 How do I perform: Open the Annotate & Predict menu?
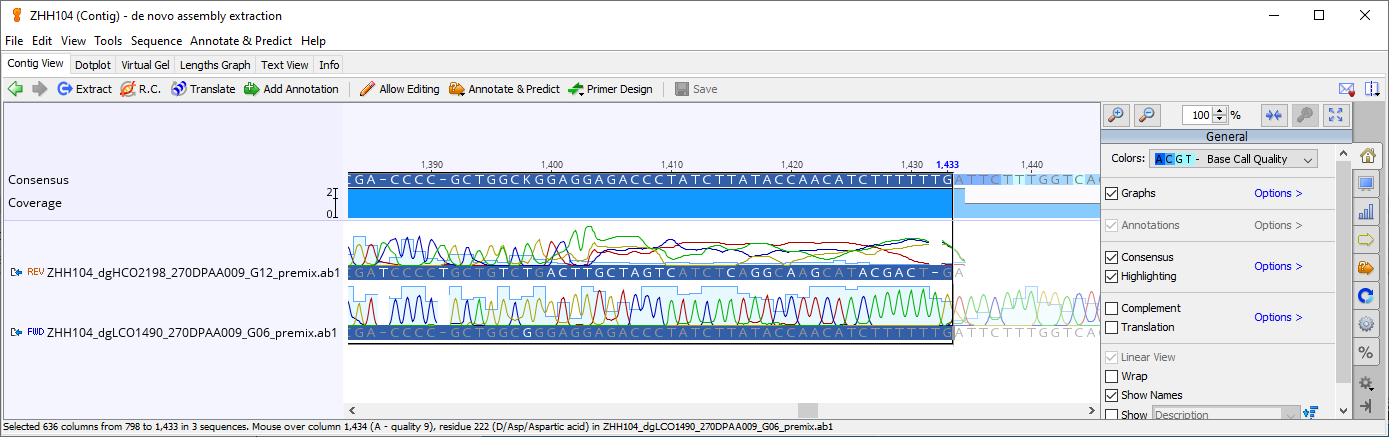(x=241, y=41)
